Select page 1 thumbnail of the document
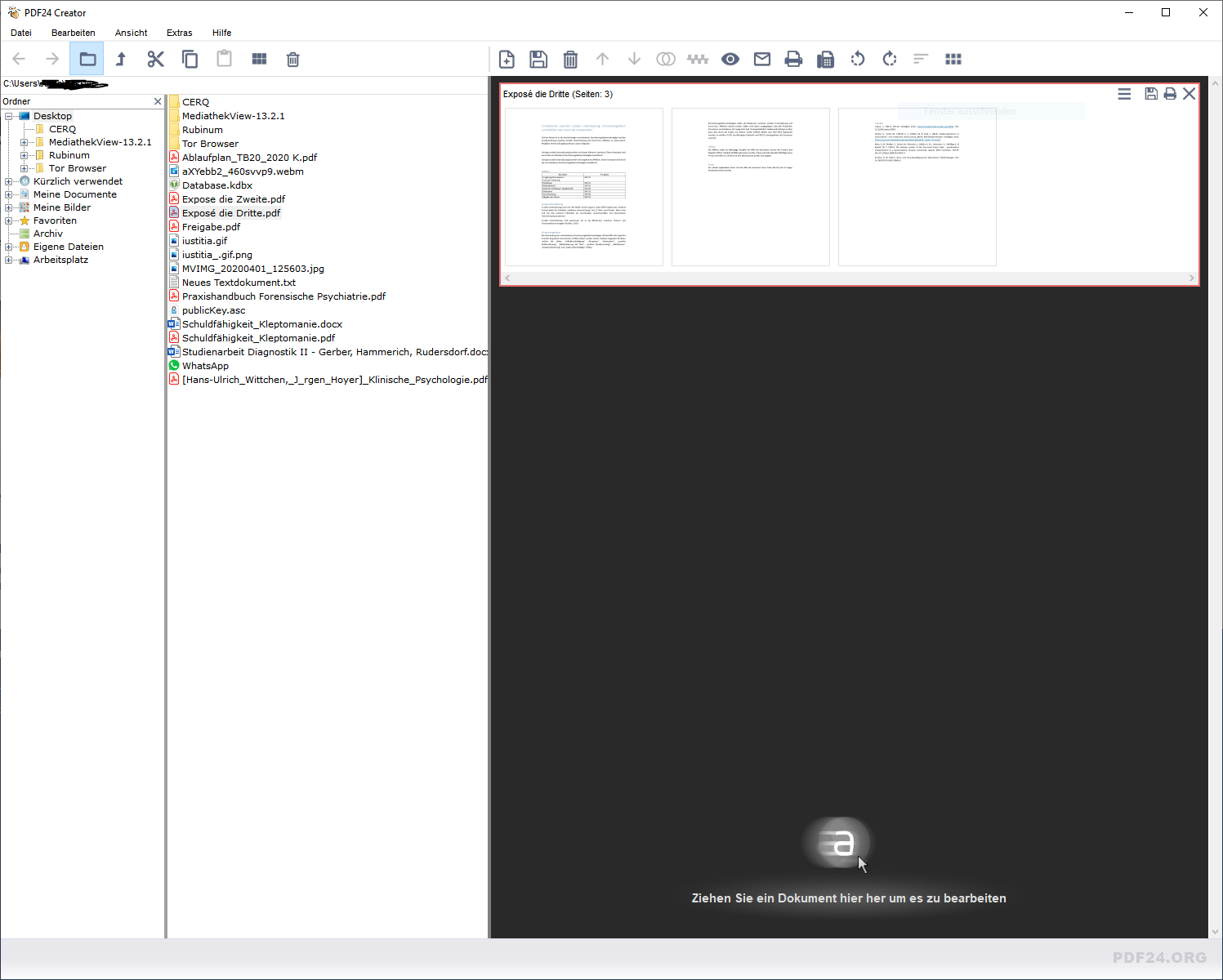Viewport: 1223px width, 980px height. pos(583,187)
